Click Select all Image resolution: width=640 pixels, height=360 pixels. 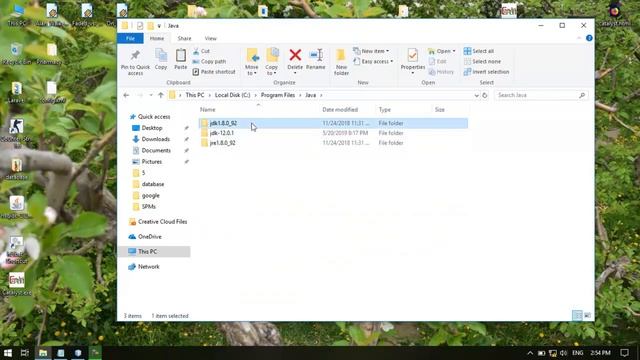coord(479,51)
